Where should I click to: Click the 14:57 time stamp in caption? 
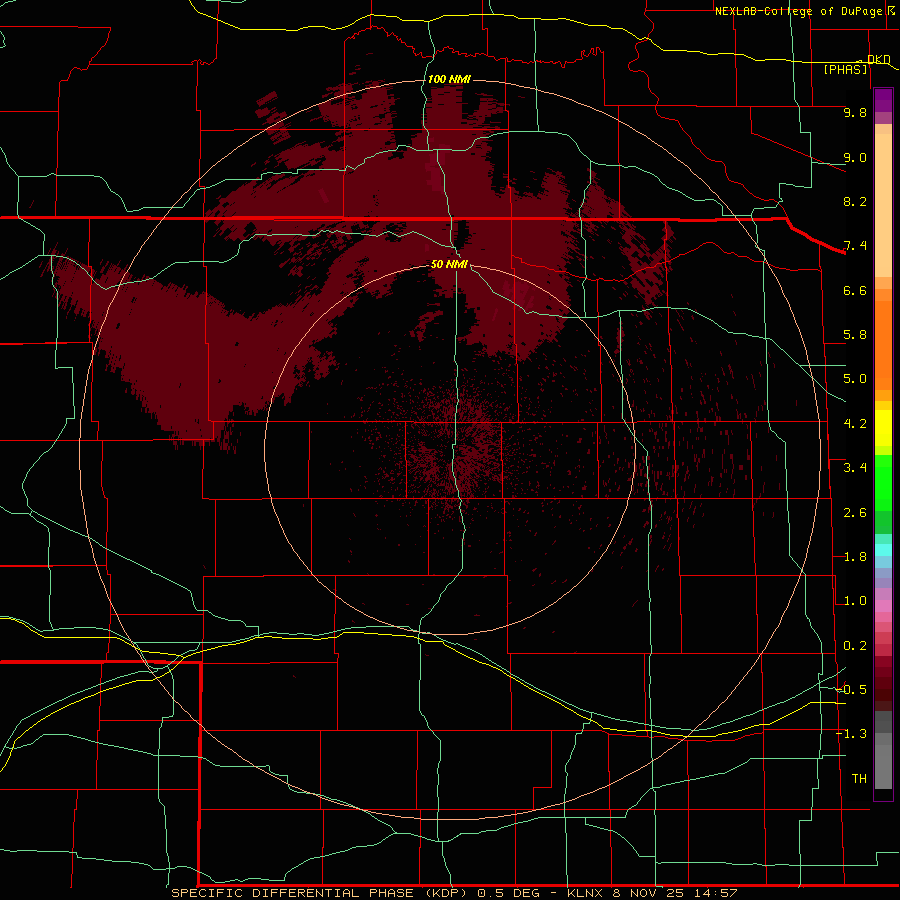tap(715, 893)
